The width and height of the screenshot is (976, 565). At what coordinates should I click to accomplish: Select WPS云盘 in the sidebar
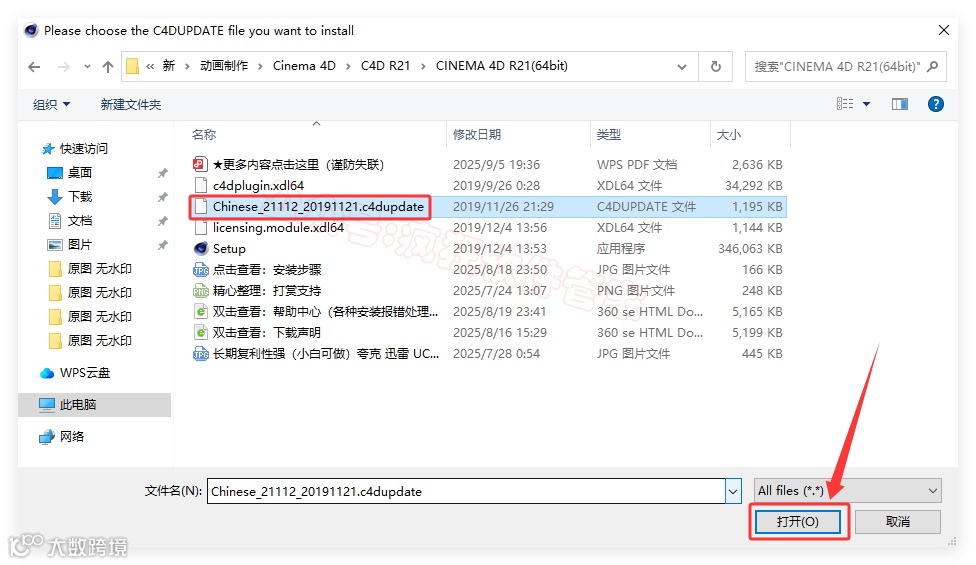click(85, 373)
